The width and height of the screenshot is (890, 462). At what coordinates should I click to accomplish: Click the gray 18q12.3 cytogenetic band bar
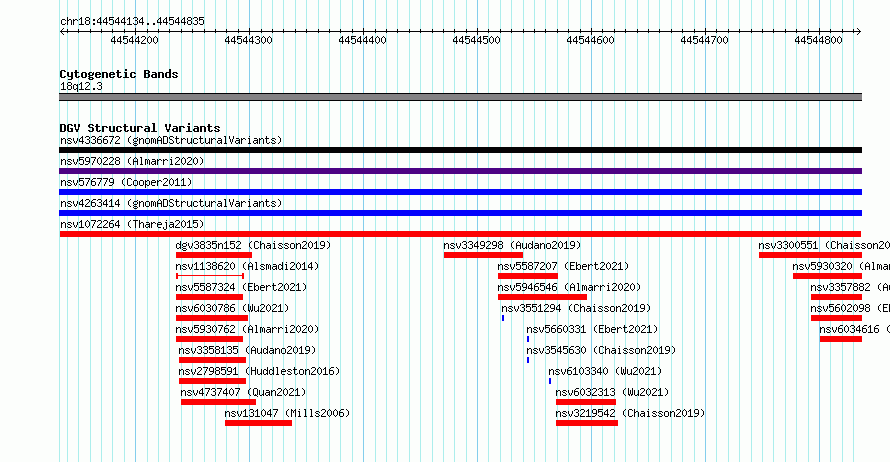tap(460, 97)
